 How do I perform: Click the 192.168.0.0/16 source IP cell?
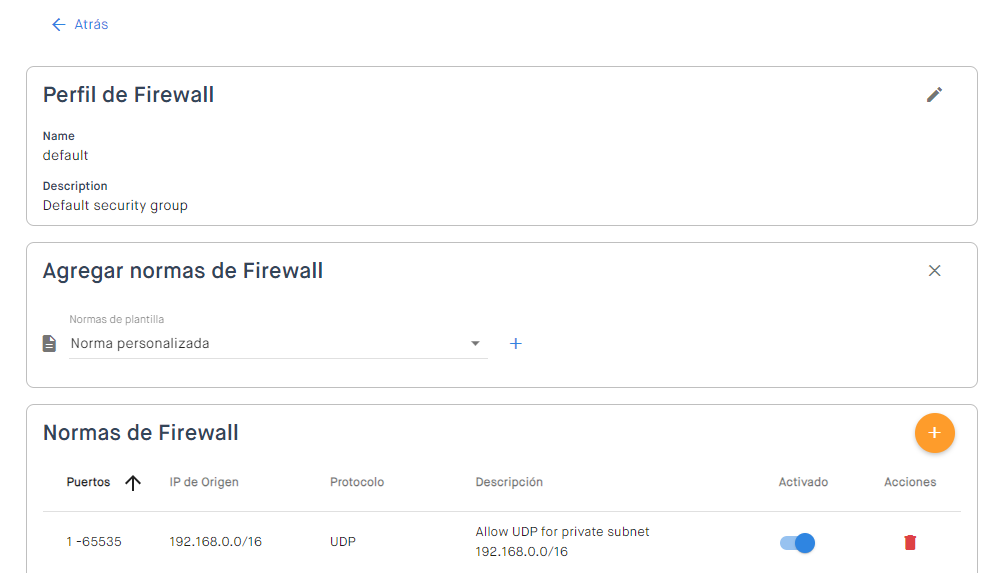216,542
